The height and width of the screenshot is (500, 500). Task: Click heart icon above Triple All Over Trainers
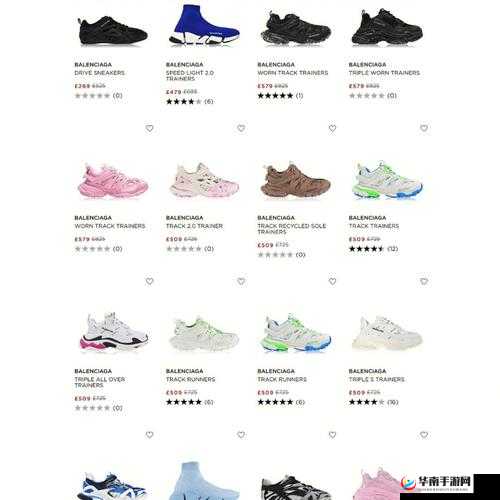pos(150,282)
